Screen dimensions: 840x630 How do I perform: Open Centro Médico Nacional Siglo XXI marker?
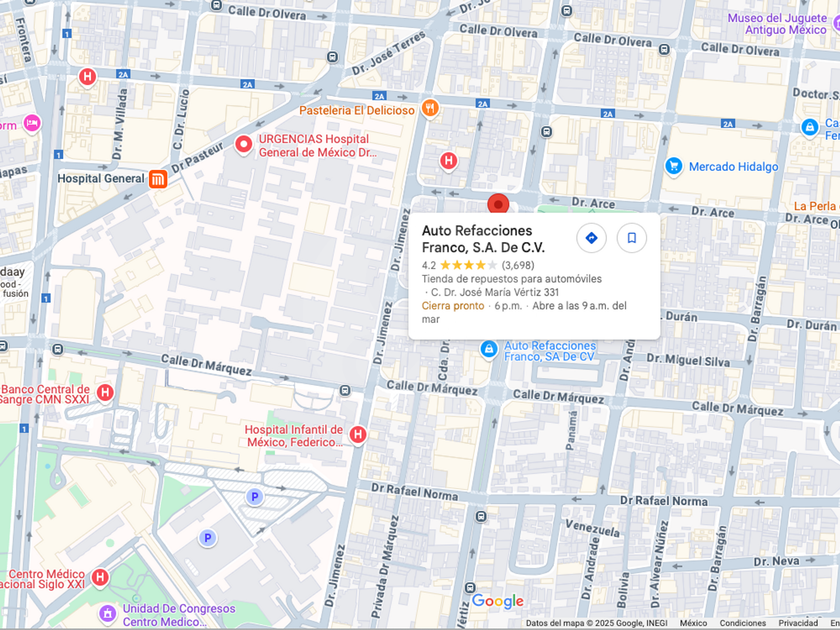pyautogui.click(x=100, y=578)
